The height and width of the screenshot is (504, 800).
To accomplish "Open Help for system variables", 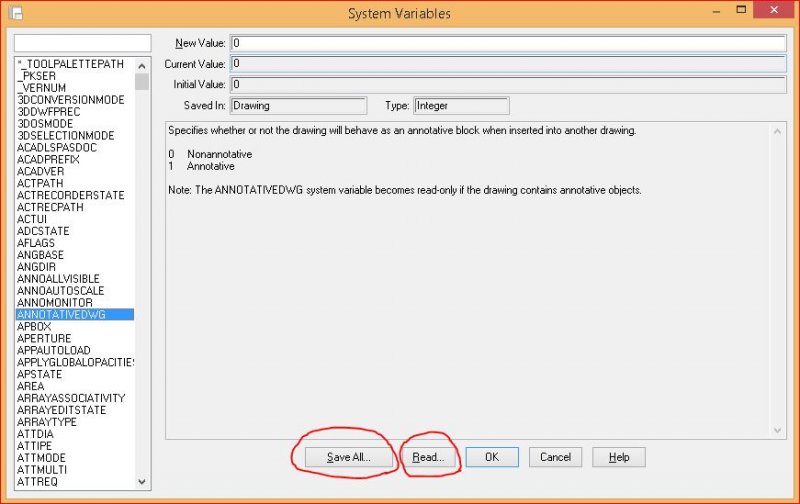I will [619, 457].
